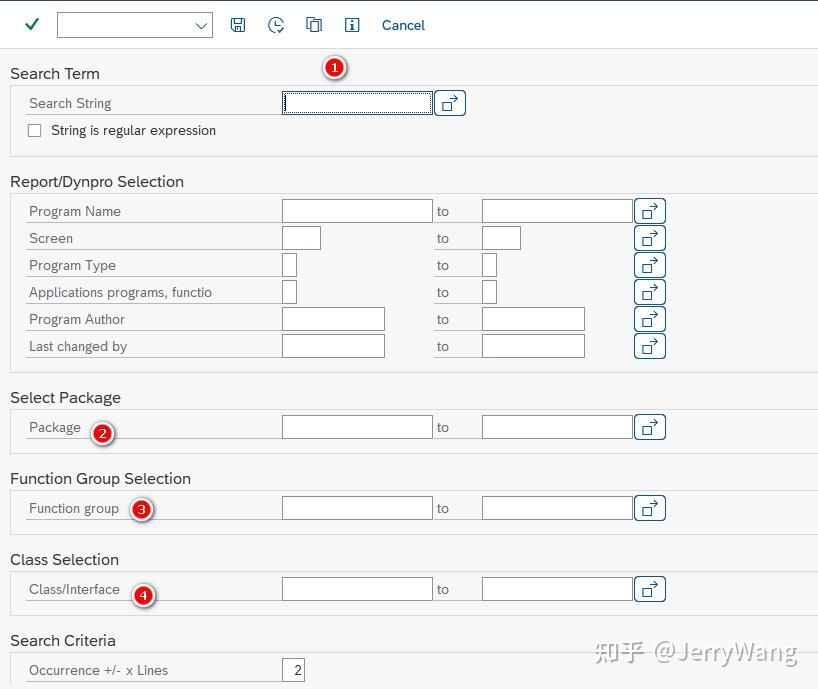Image resolution: width=818 pixels, height=689 pixels.
Task: Enable the String is regular expression checkbox
Action: 34,130
